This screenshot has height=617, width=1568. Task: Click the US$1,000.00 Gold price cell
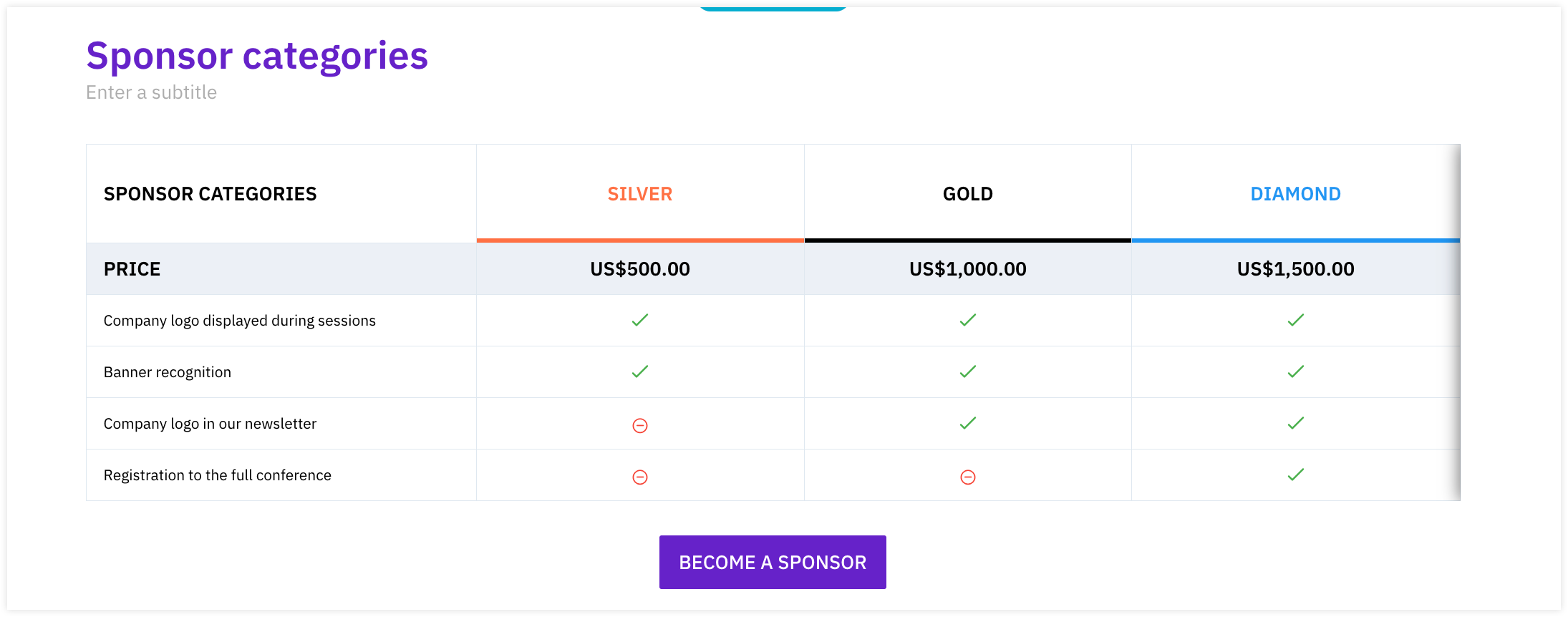(x=967, y=269)
